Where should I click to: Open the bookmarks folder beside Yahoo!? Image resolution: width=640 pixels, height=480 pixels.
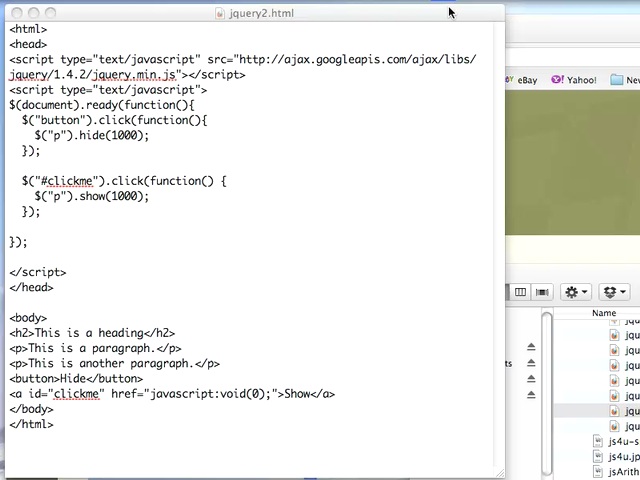pos(625,80)
